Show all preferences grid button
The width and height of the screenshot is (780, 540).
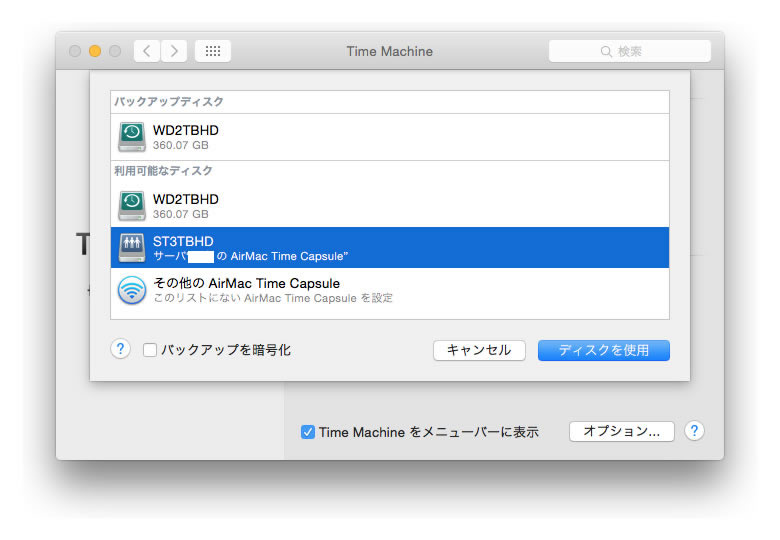(x=213, y=51)
